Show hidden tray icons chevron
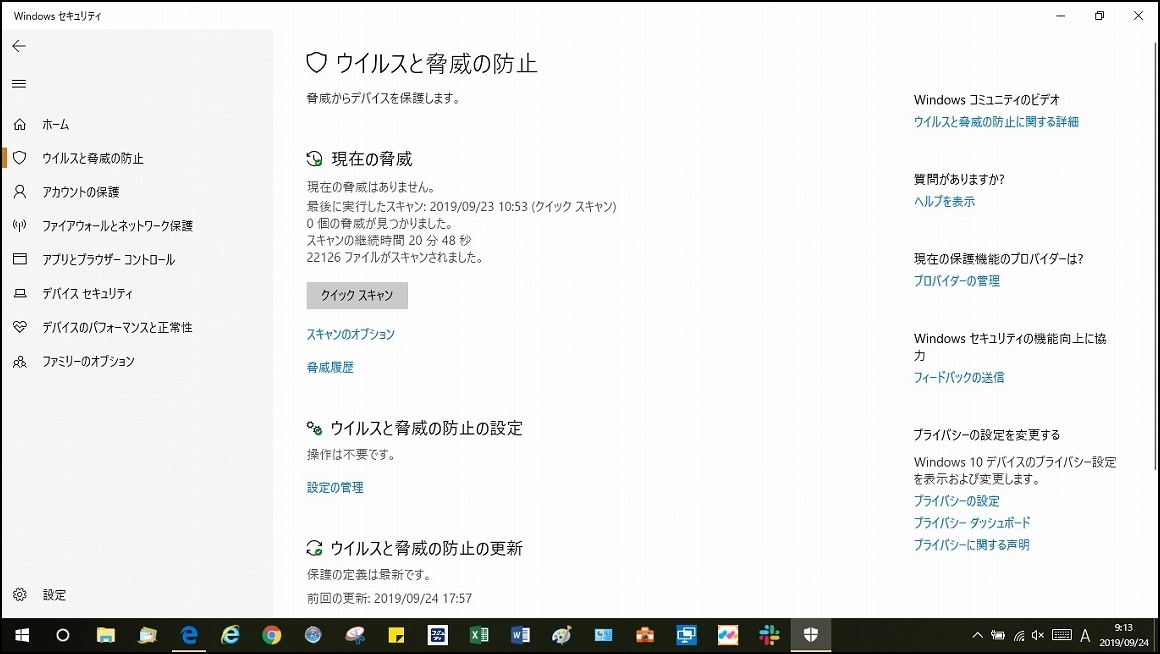 tap(977, 636)
